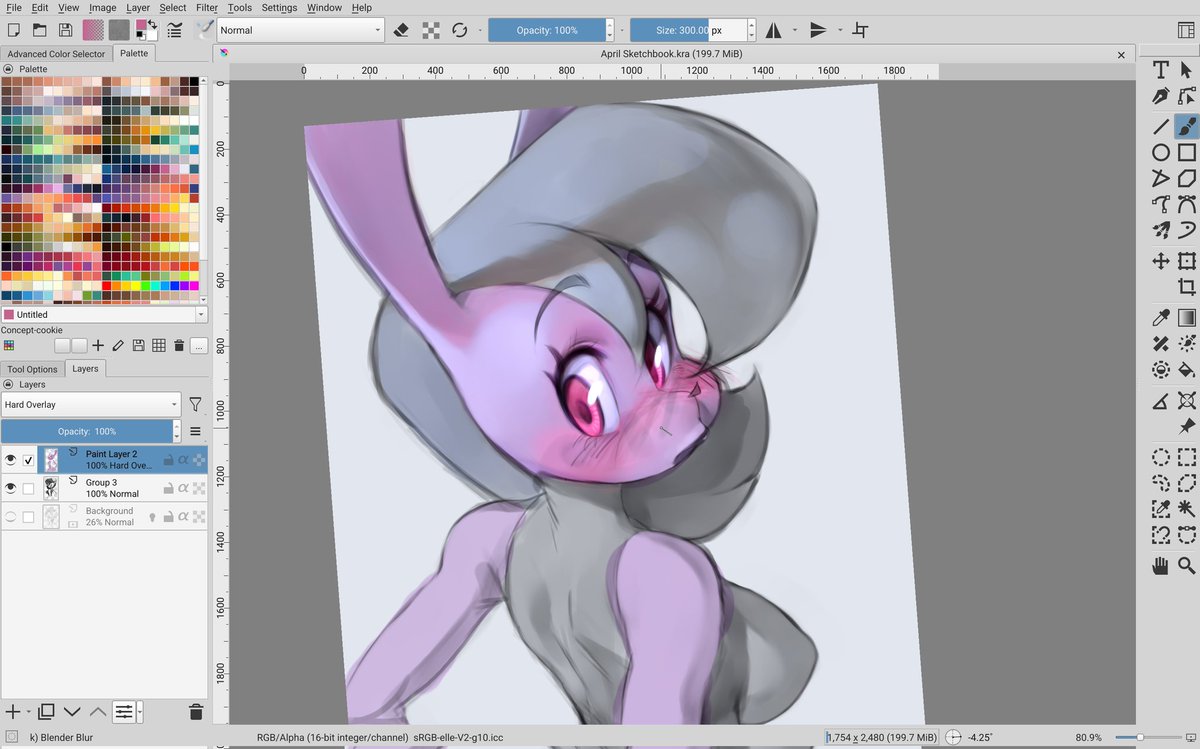1200x749 pixels.
Task: Select the Calligraphy tool
Action: 1160,97
